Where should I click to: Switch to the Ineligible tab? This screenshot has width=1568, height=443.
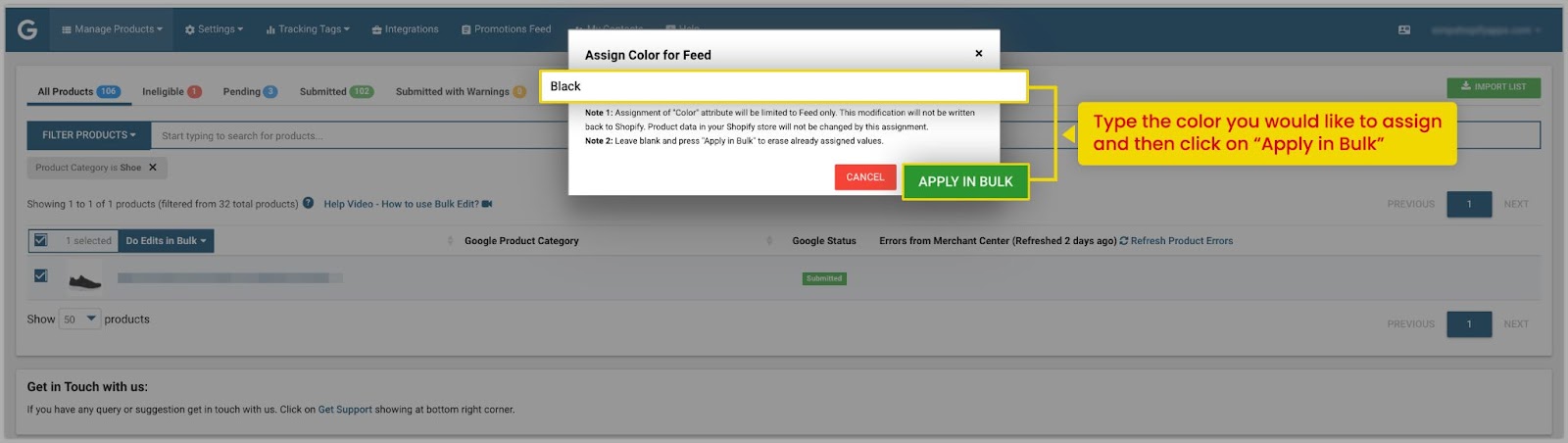point(171,92)
